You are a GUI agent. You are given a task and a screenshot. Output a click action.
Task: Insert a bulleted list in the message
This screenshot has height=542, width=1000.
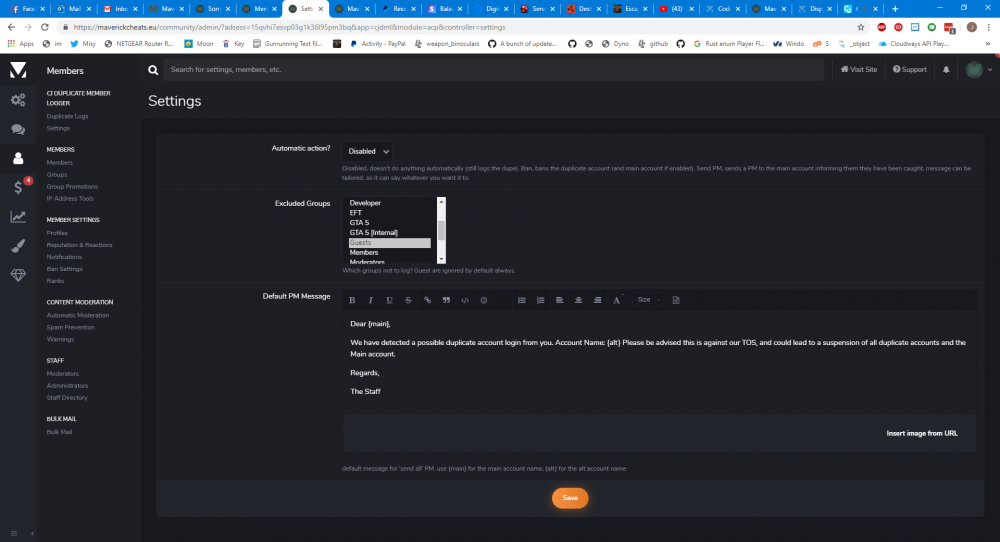[521, 300]
